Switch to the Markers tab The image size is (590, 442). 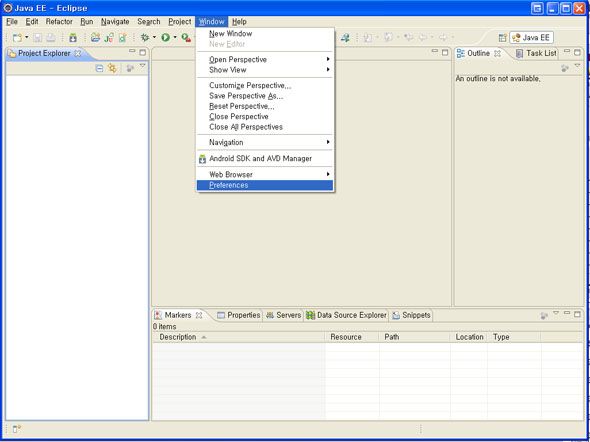[179, 315]
